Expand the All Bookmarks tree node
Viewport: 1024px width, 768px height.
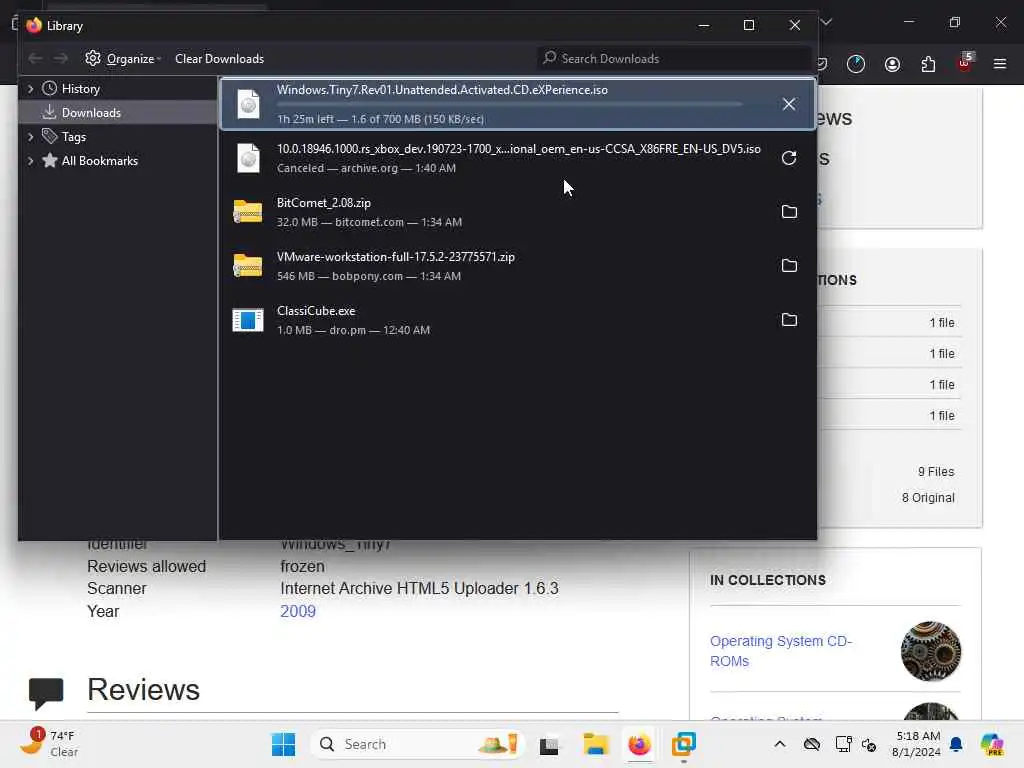tap(30, 161)
